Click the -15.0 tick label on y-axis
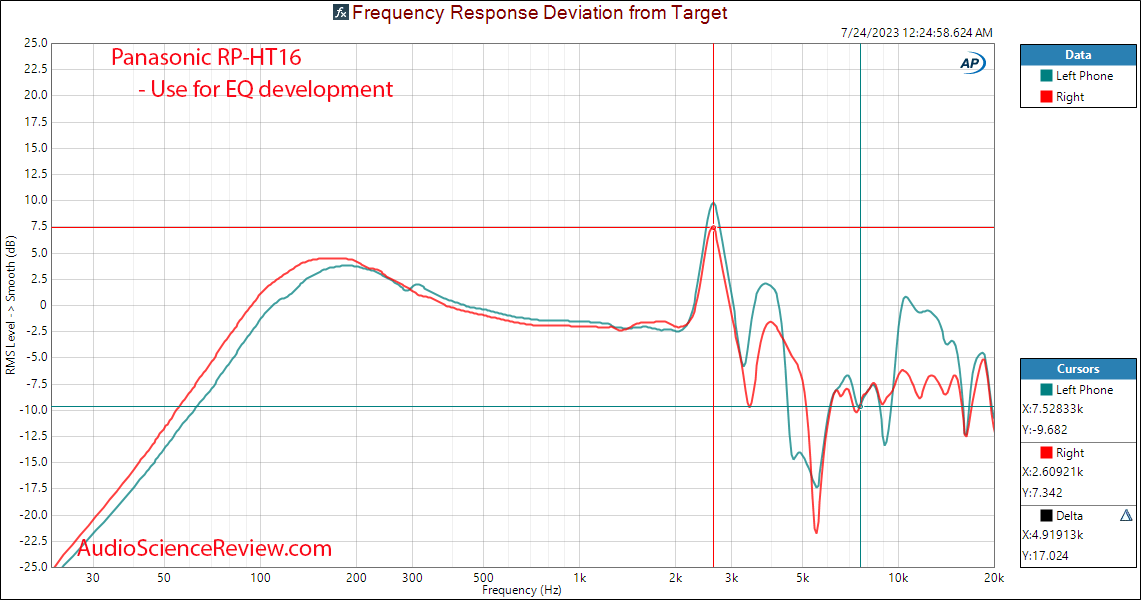The image size is (1141, 600). point(33,462)
